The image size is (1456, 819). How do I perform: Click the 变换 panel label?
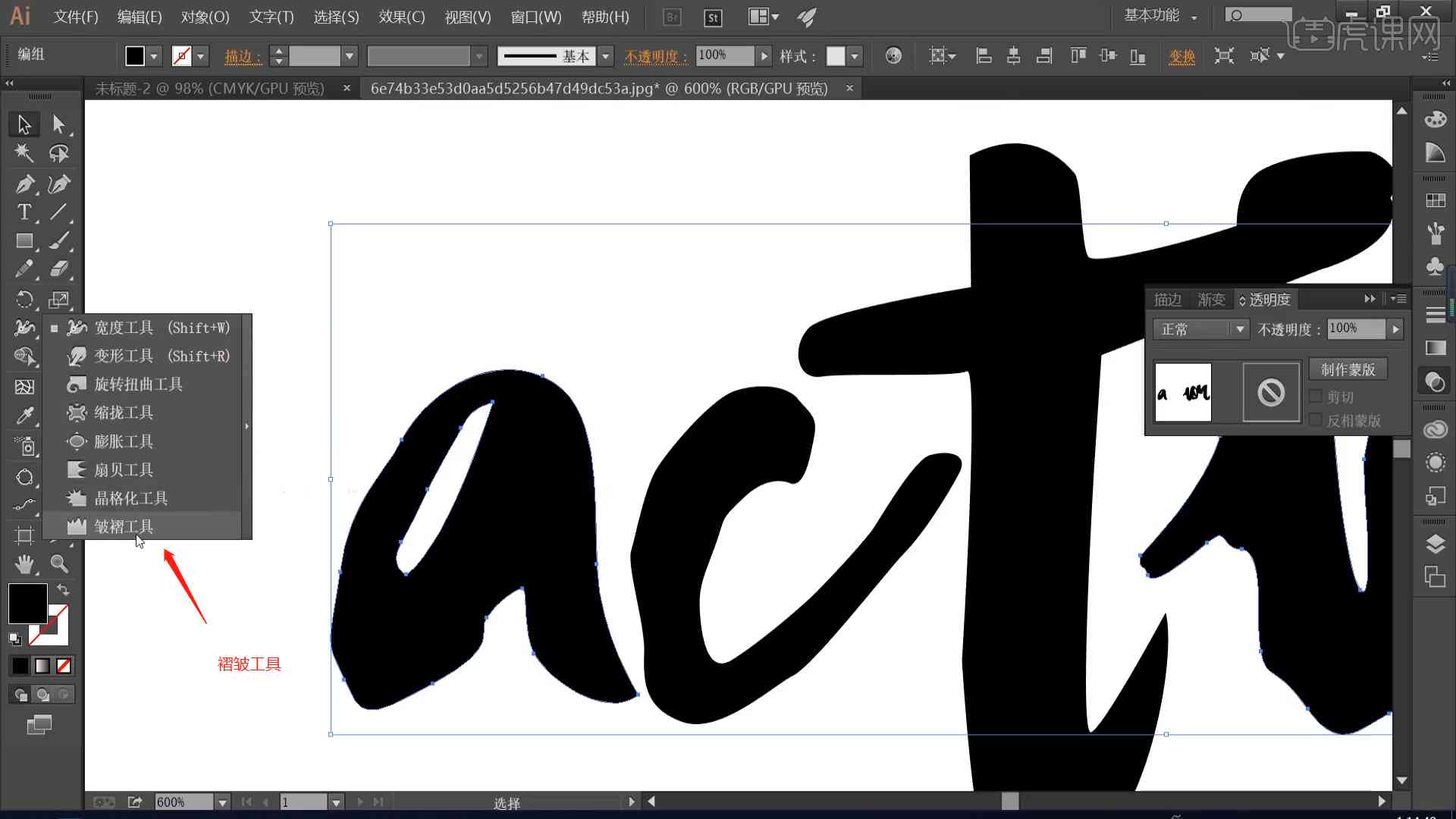coord(1181,55)
